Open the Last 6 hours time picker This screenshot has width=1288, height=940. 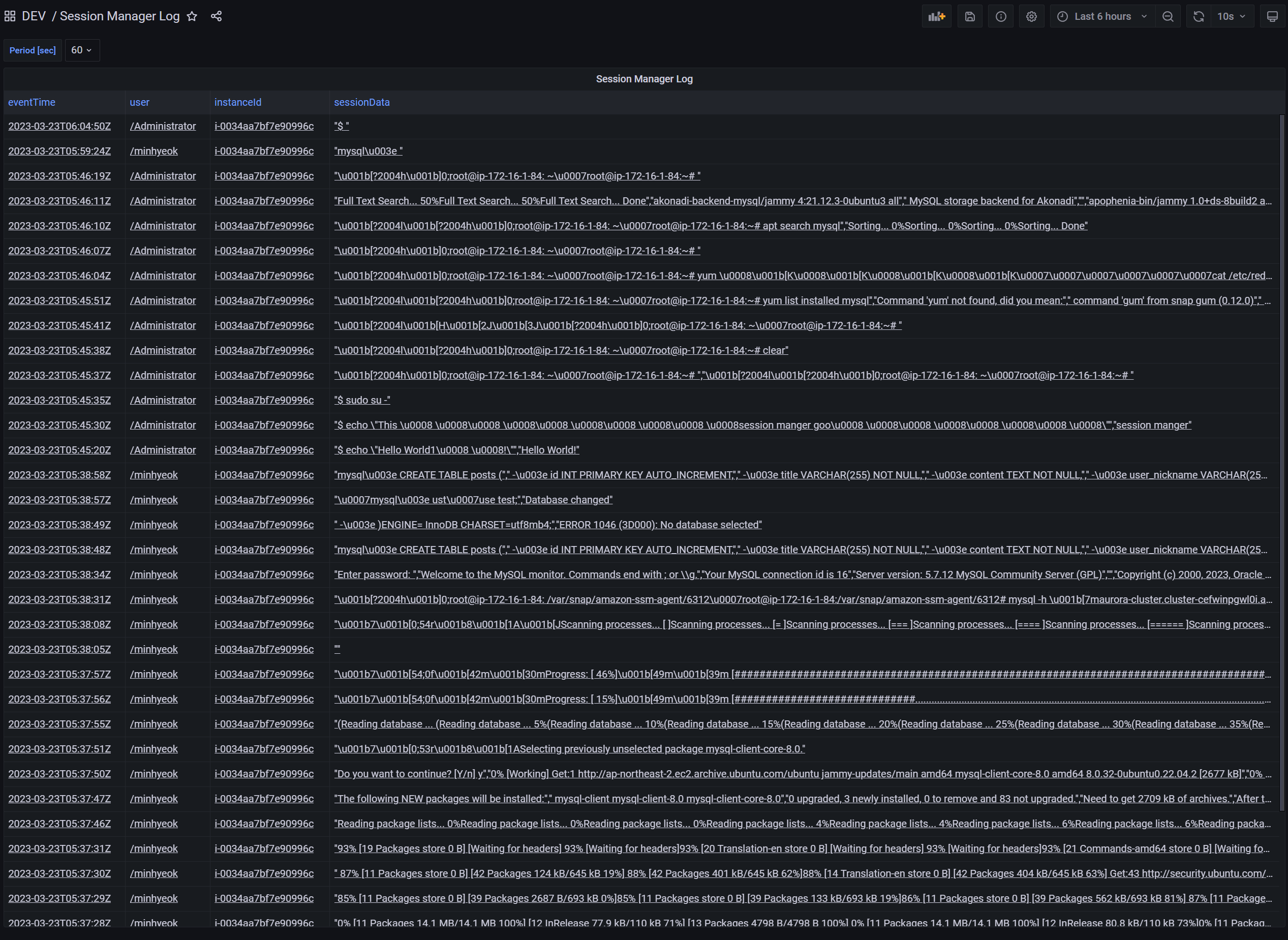(x=1101, y=16)
